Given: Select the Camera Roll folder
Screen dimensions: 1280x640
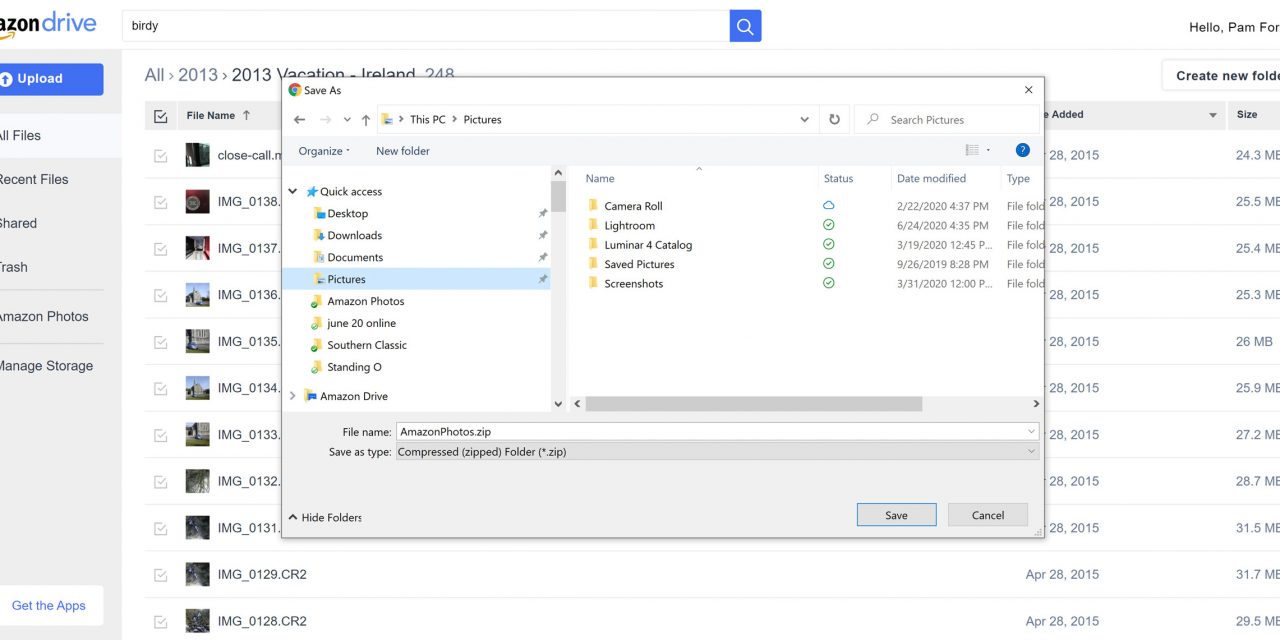Looking at the screenshot, I should coord(632,206).
